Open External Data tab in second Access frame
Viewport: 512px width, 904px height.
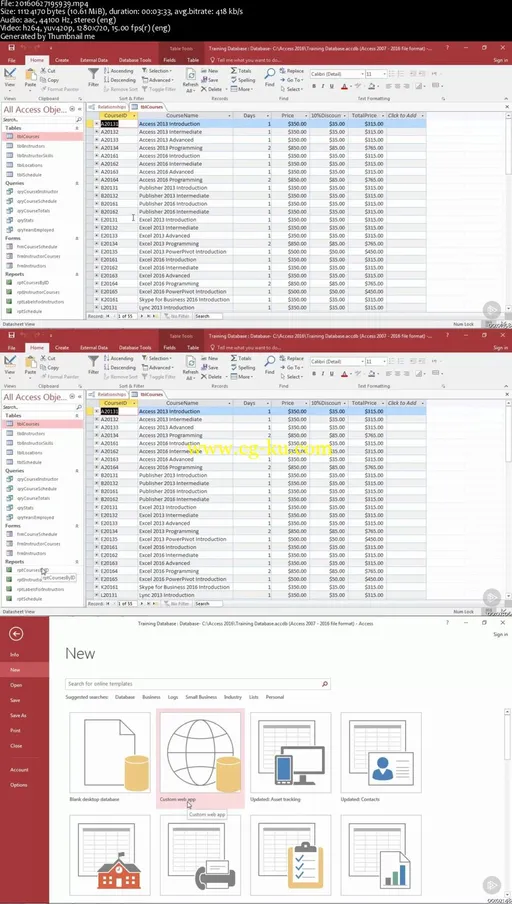(94, 348)
